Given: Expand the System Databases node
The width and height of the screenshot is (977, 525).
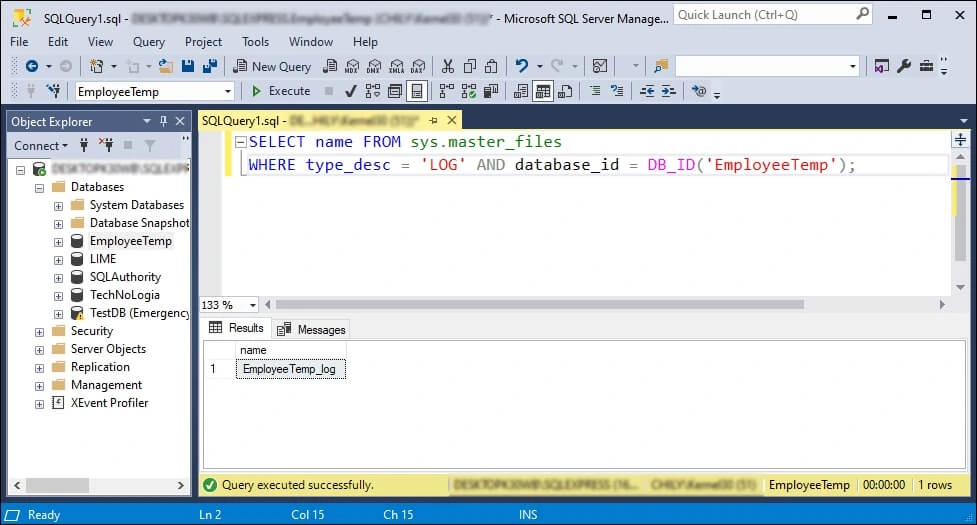Looking at the screenshot, I should click(58, 206).
